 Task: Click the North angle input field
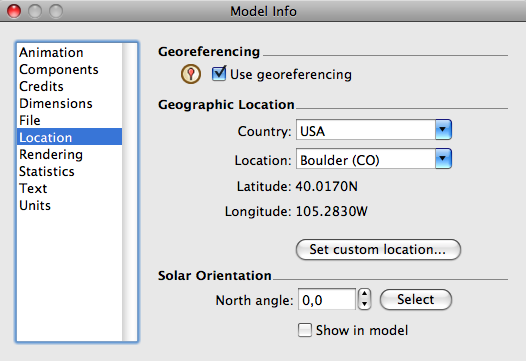tap(326, 299)
